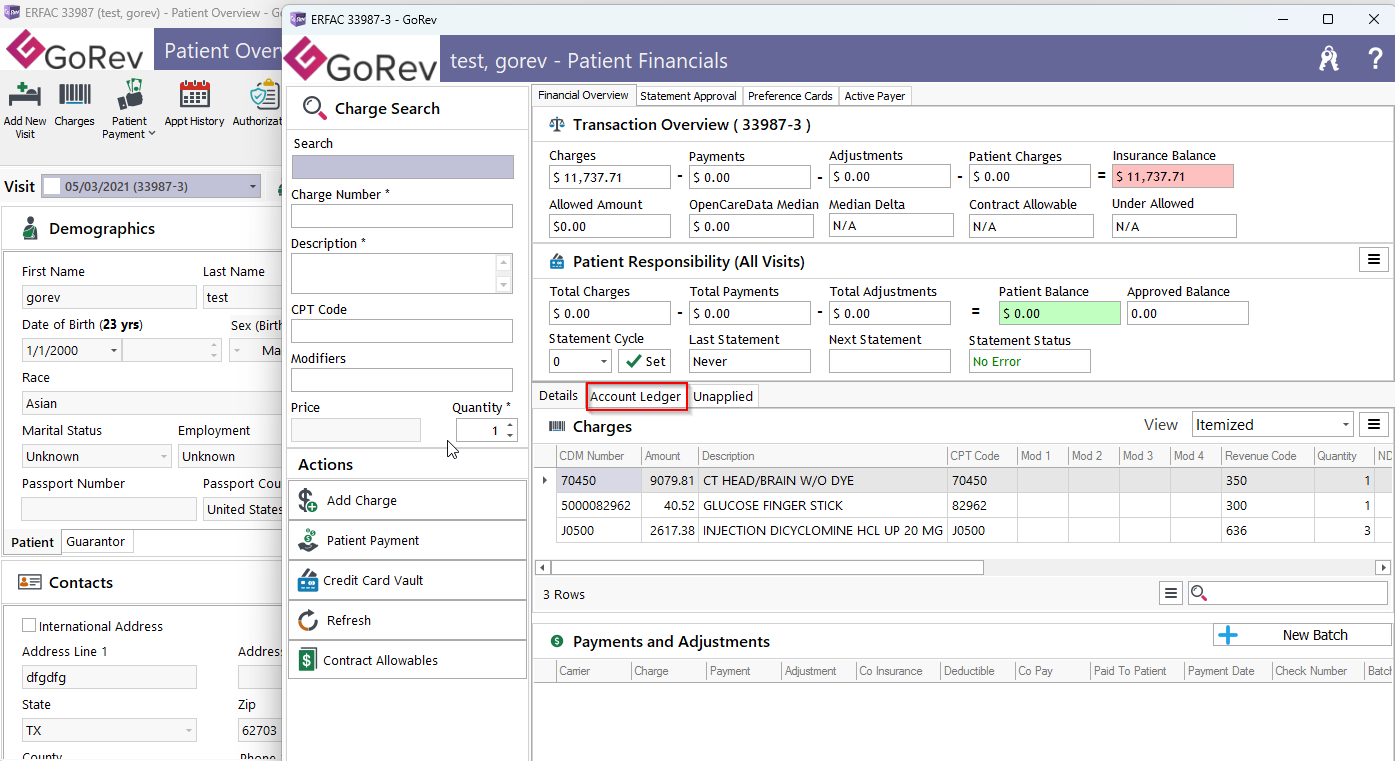This screenshot has width=1395, height=761.
Task: Decrease Quantity stepper value
Action: coord(511,435)
